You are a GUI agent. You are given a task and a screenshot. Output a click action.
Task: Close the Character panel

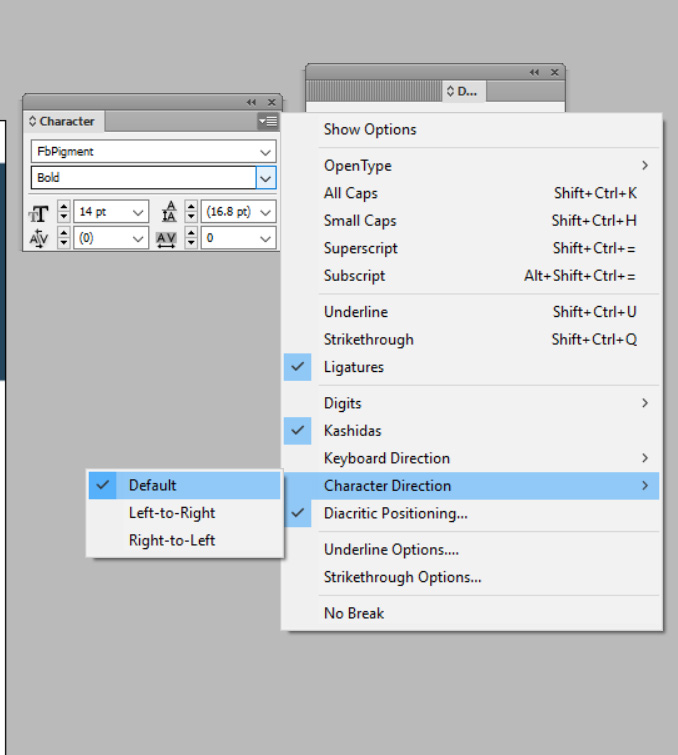click(272, 102)
